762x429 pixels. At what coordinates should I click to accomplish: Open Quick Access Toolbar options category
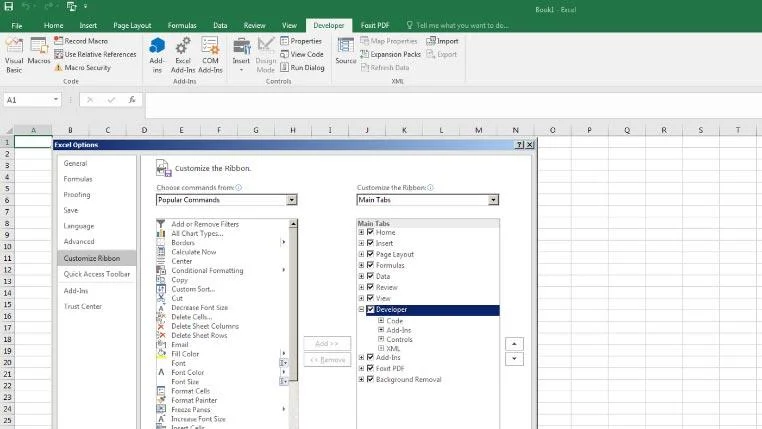(x=97, y=274)
